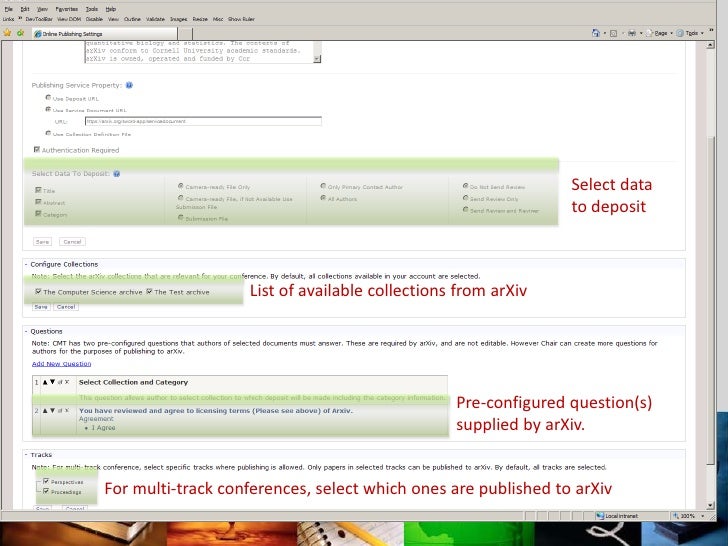Click Validate in developer toolbar

pos(155,19)
